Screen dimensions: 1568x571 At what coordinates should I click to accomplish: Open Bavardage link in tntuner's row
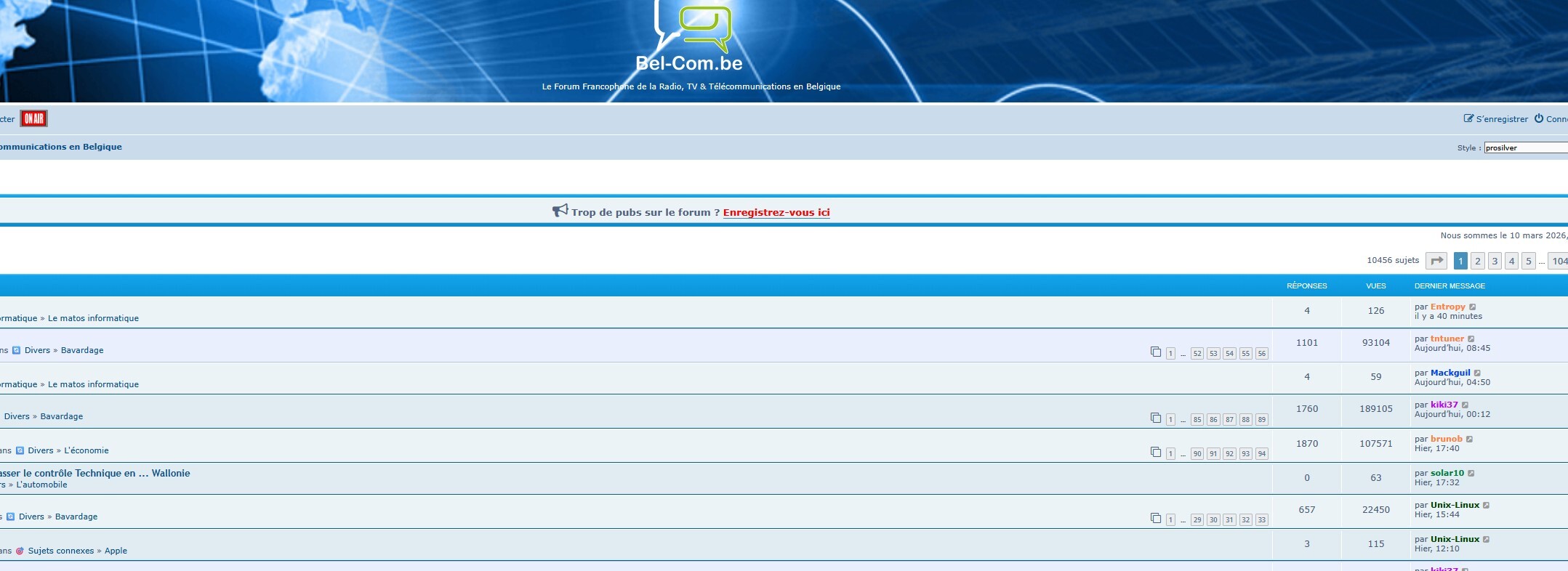(x=82, y=350)
